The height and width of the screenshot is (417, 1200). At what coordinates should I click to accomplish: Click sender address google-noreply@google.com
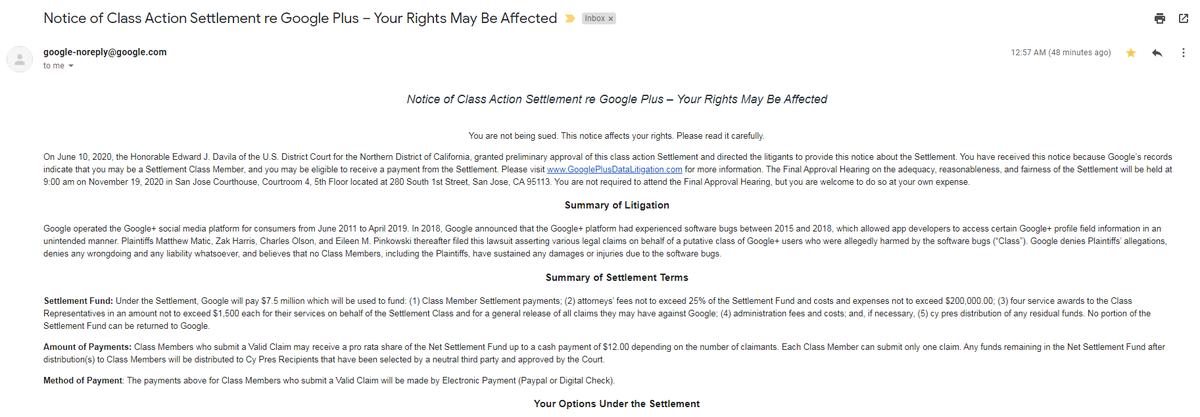click(x=105, y=51)
